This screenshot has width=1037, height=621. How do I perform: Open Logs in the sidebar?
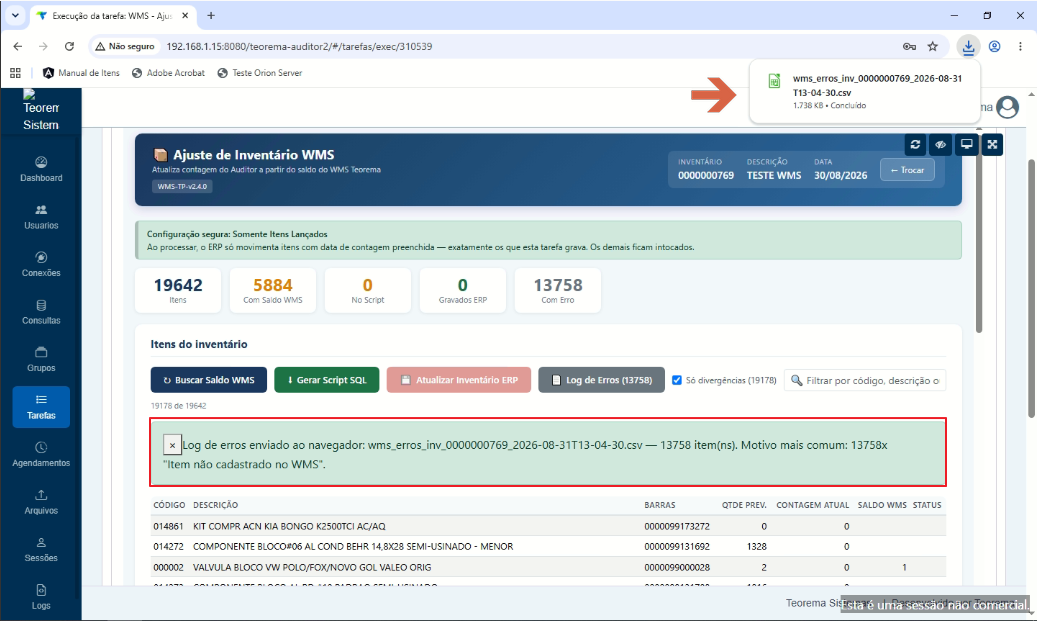pyautogui.click(x=41, y=597)
